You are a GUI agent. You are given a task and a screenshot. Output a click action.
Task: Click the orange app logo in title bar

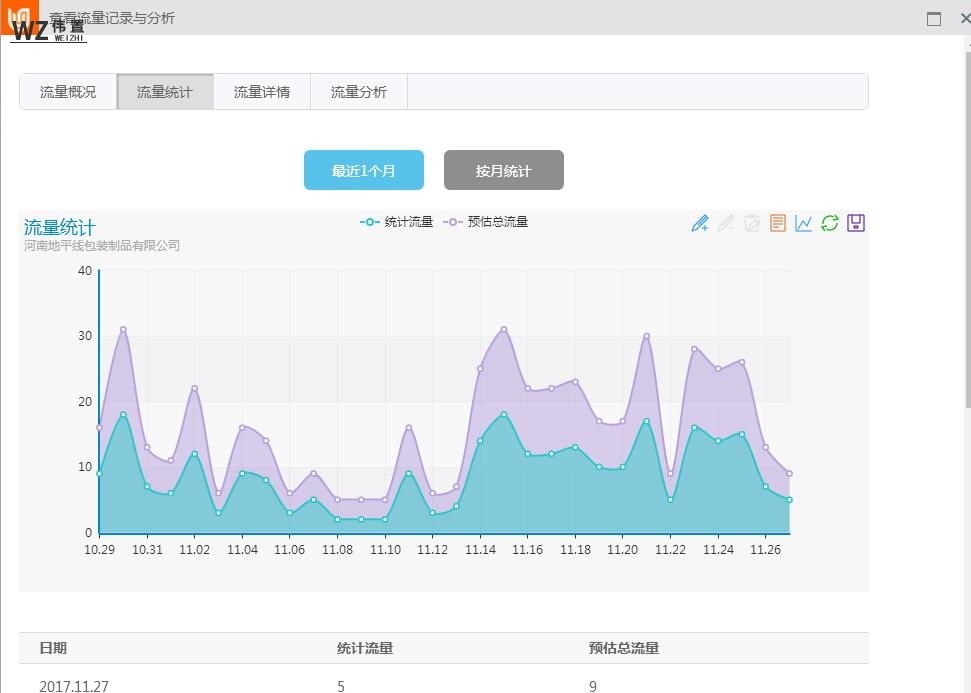17,17
